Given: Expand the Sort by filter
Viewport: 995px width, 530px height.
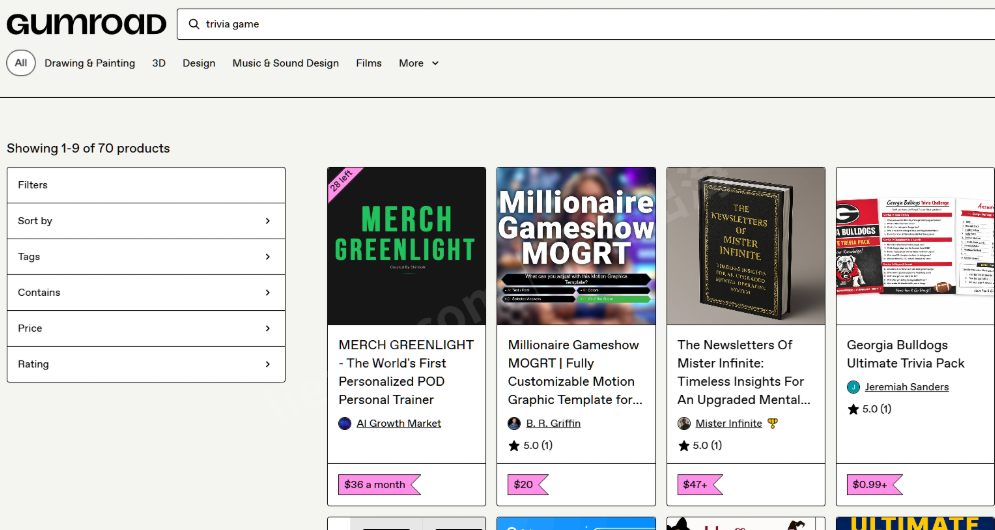Looking at the screenshot, I should tap(146, 221).
